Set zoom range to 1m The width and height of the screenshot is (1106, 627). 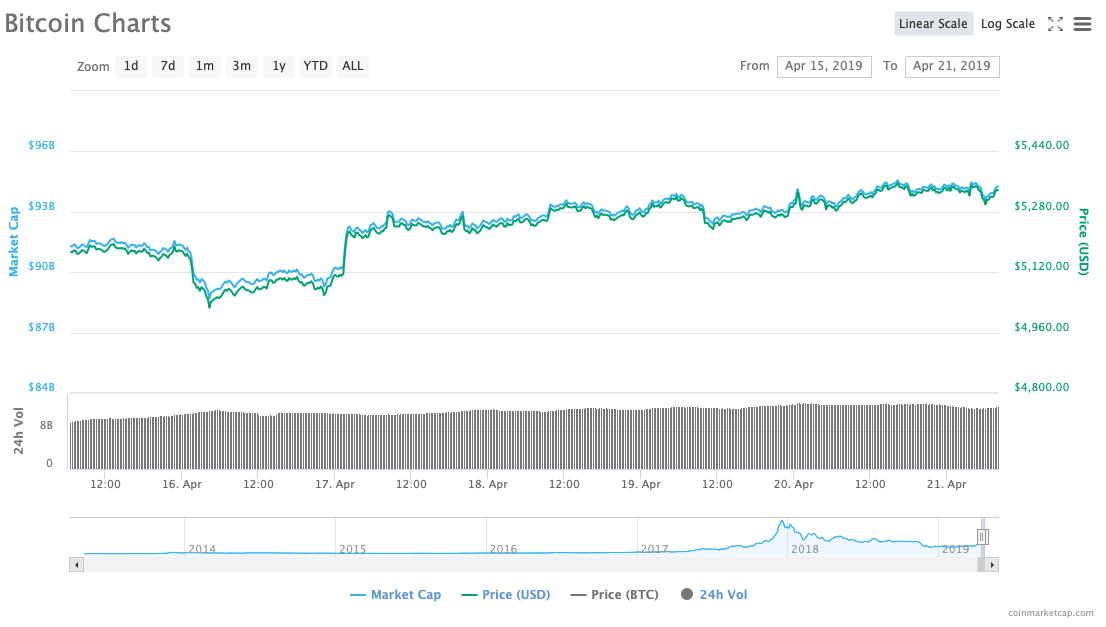205,66
